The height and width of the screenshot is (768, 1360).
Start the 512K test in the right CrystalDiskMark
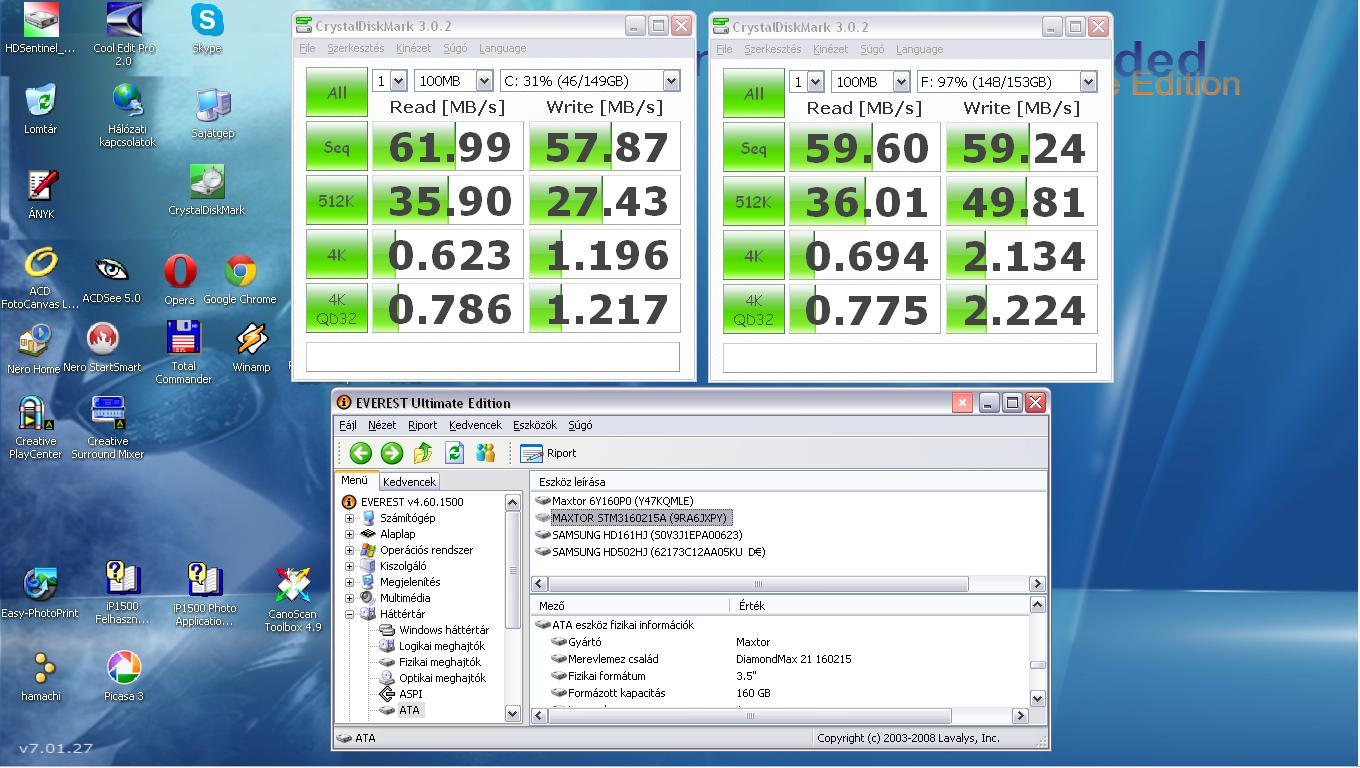pos(754,202)
